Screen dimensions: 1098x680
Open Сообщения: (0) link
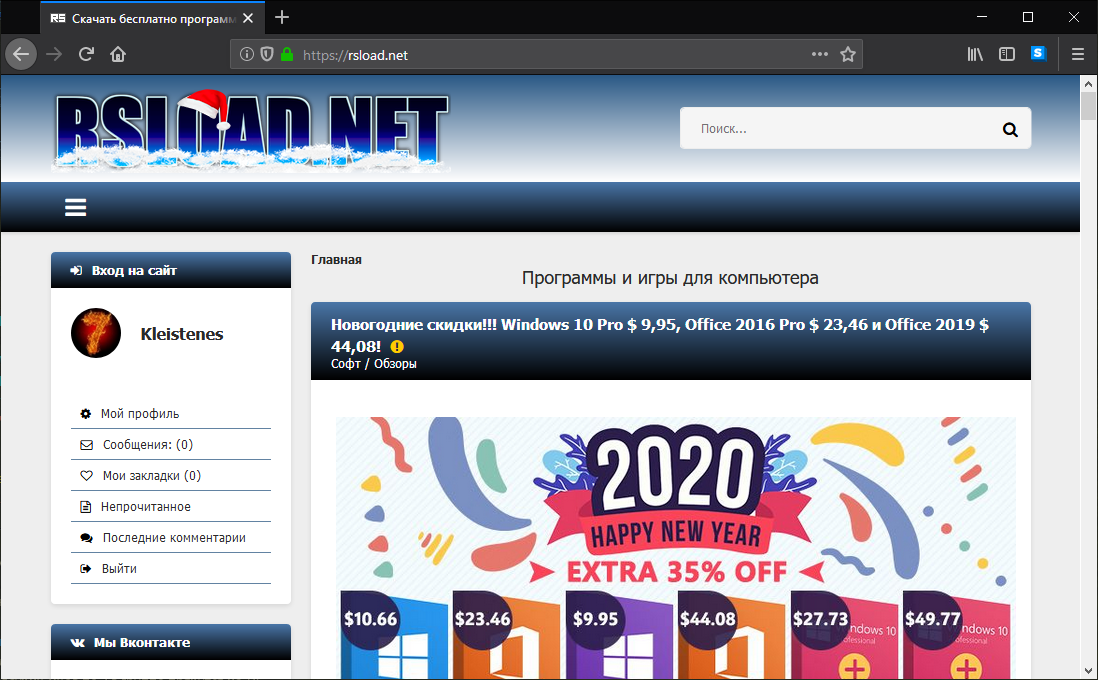[x=148, y=445]
